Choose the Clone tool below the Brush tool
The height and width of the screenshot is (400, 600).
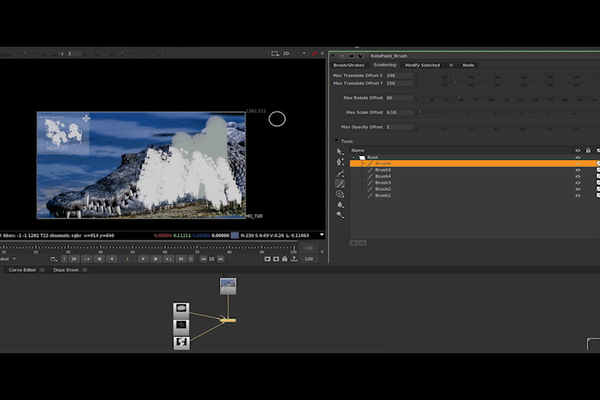point(340,194)
